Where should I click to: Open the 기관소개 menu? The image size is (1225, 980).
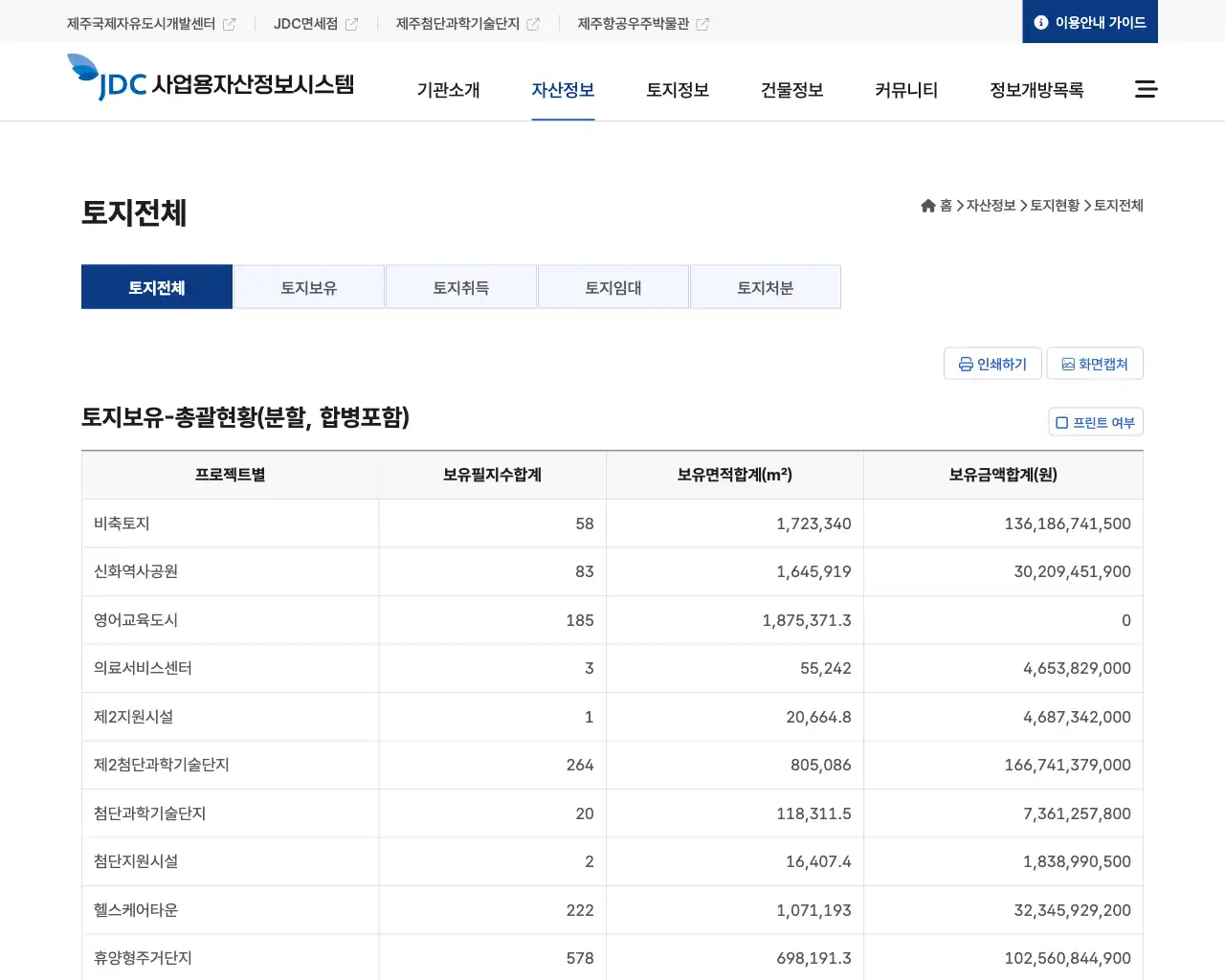(448, 90)
